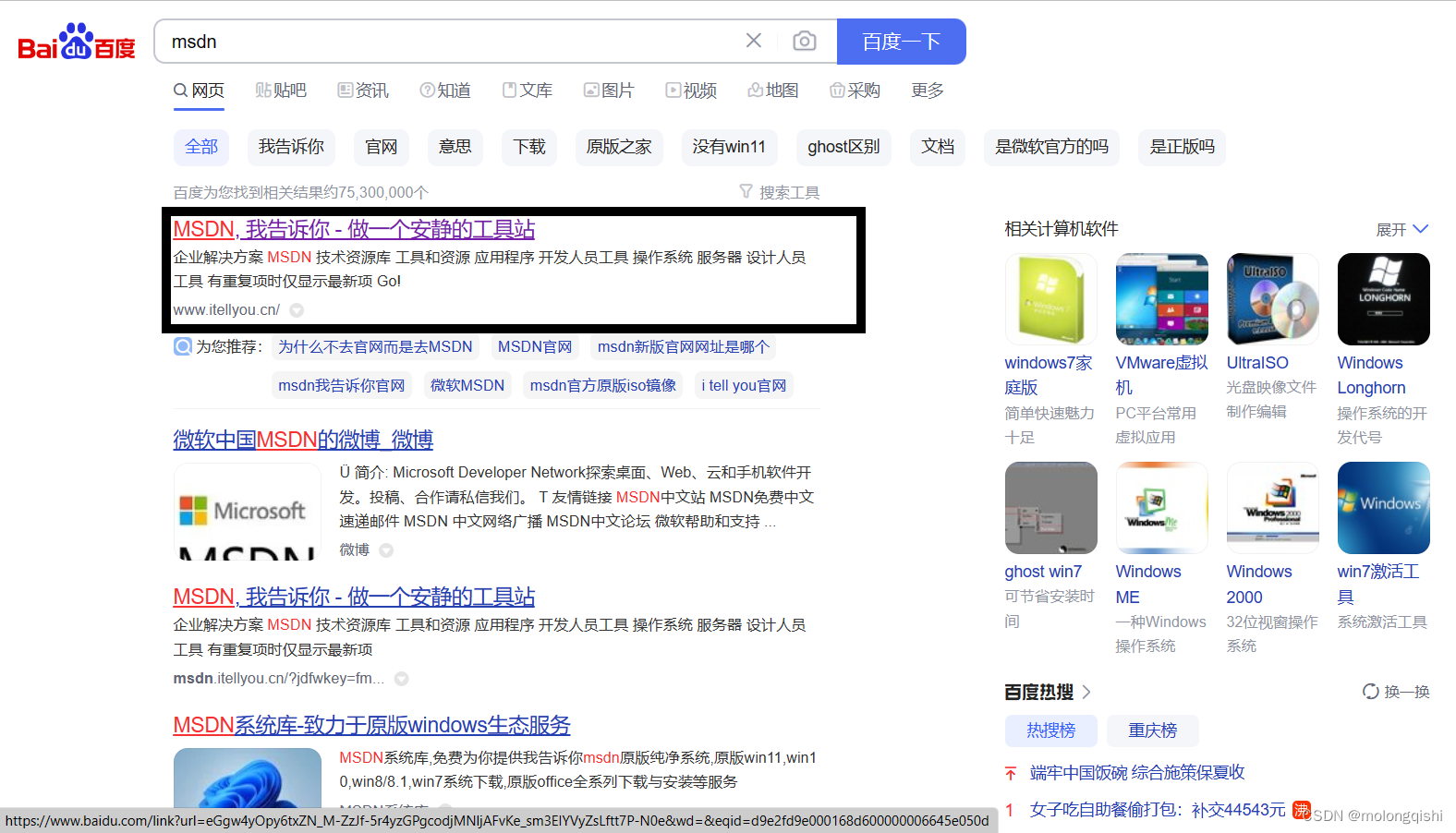Open the Windows 2000 thumbnail
The height and width of the screenshot is (833, 1456).
1273,508
